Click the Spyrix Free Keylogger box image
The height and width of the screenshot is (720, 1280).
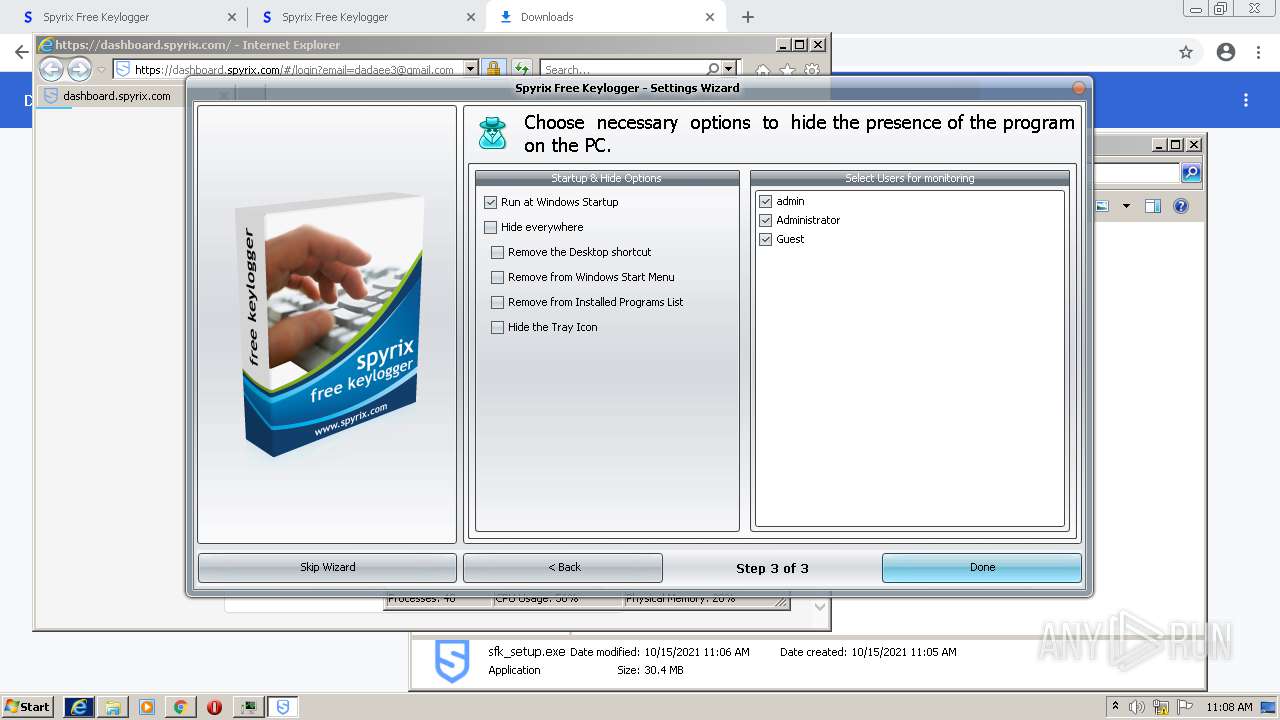coord(330,325)
